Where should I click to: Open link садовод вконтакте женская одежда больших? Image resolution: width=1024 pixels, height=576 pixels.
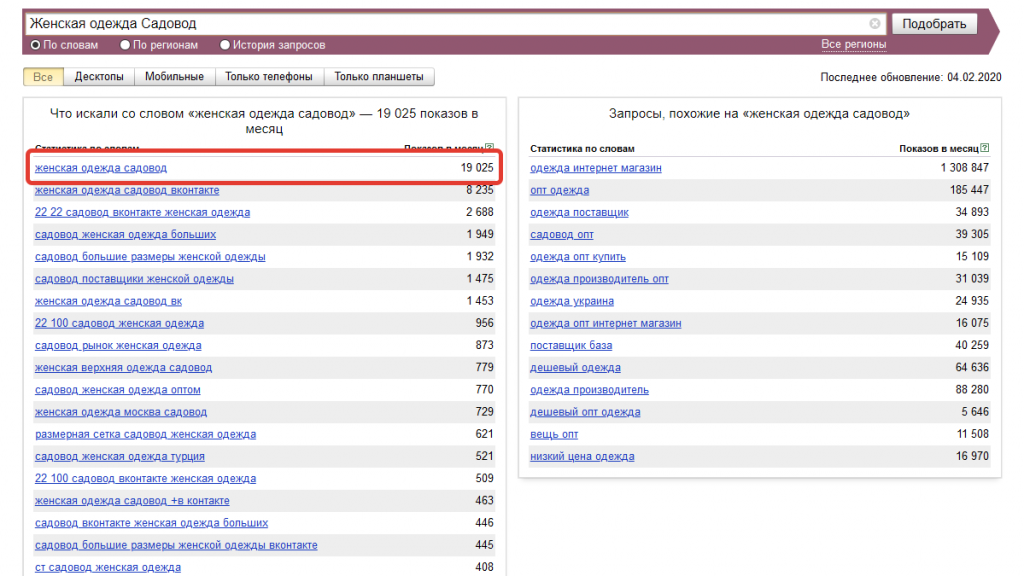[x=152, y=523]
